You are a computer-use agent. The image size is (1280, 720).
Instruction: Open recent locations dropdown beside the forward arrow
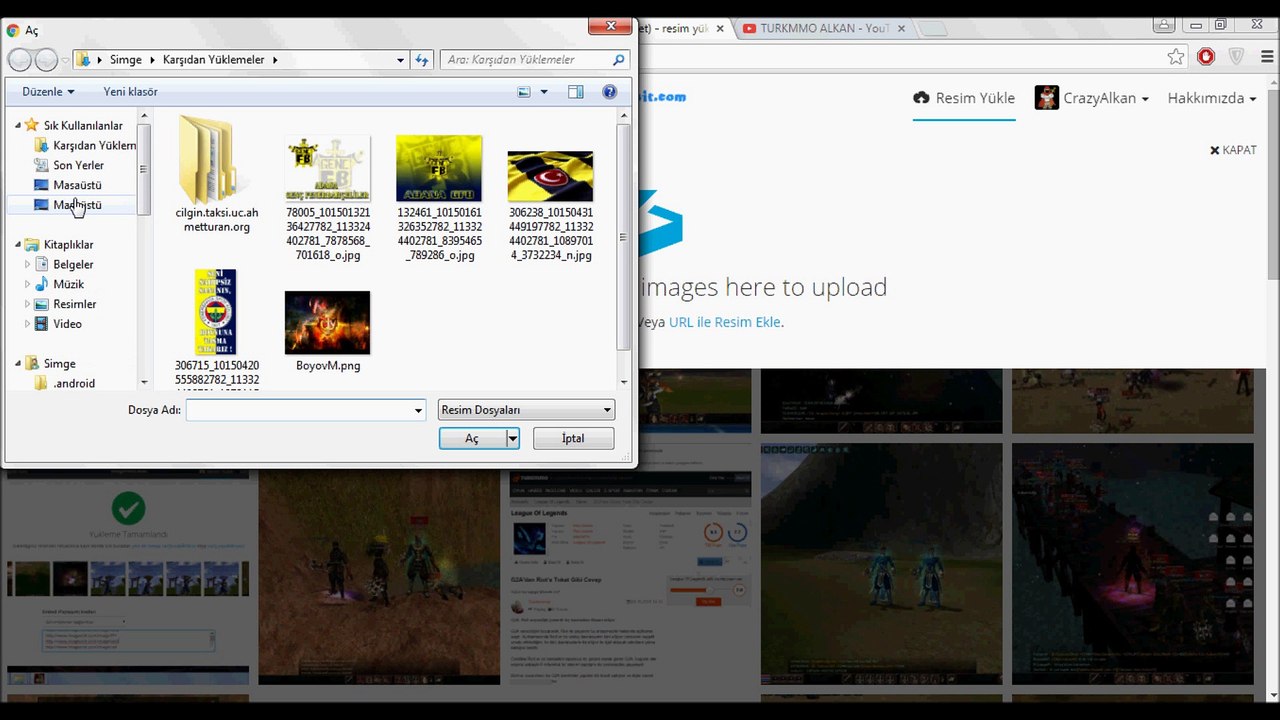coord(65,60)
